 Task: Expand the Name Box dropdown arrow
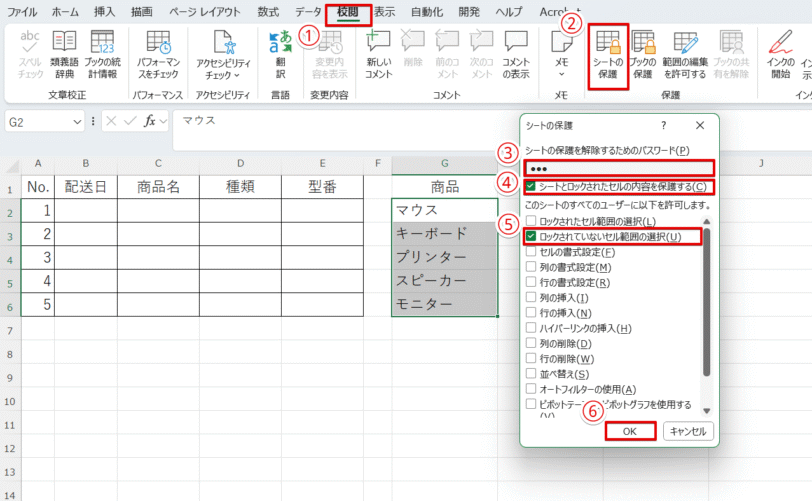[x=77, y=122]
